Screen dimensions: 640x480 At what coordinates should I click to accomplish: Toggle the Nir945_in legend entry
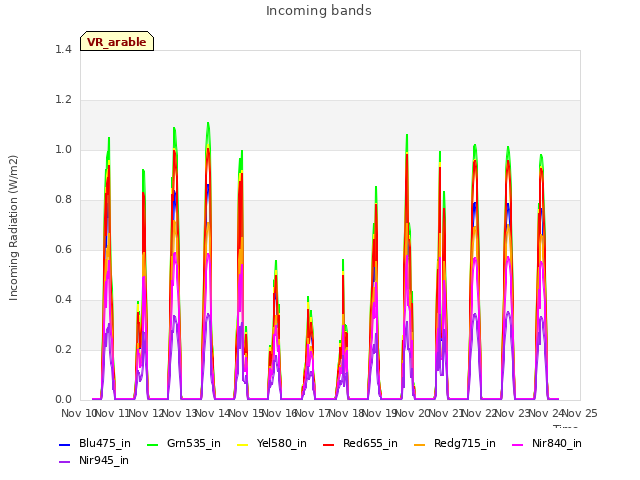94,460
